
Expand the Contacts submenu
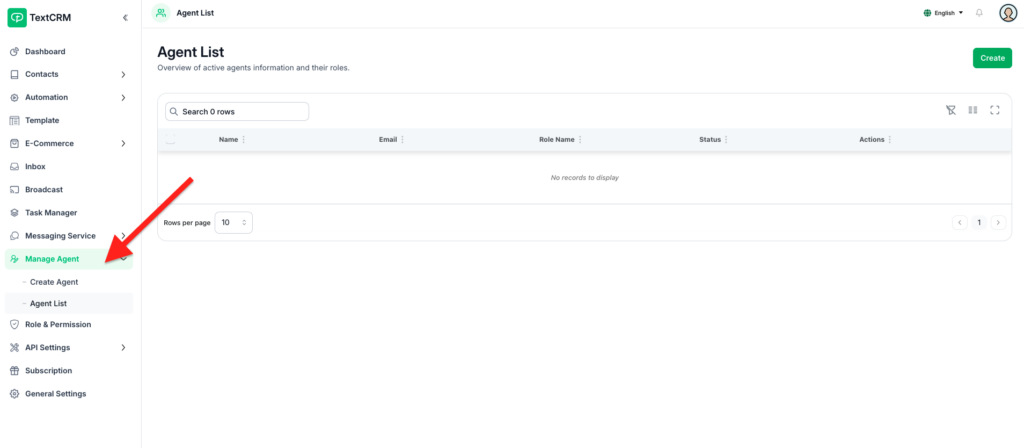123,75
